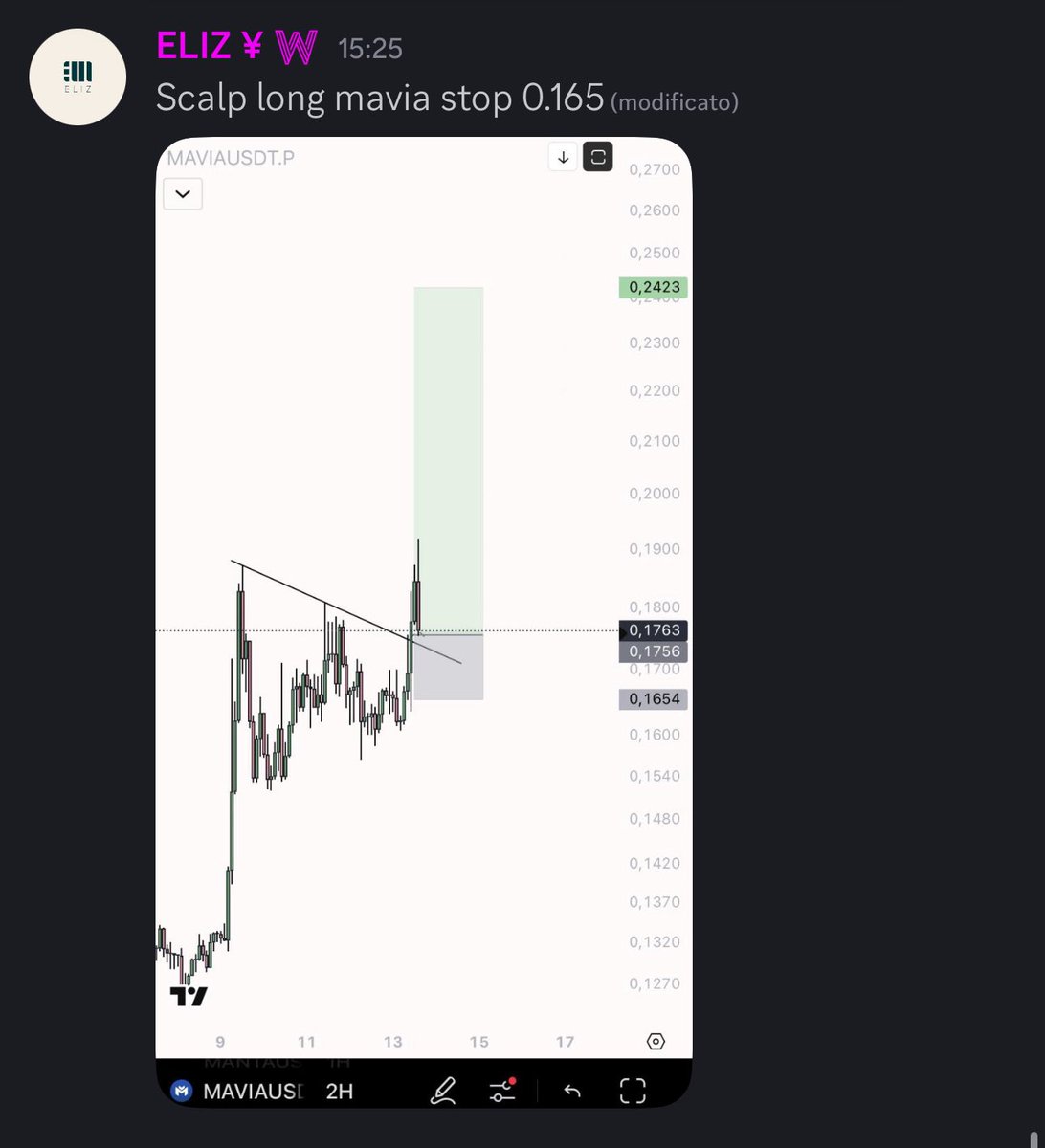1045x1148 pixels.
Task: Click the green profit zone rectangle
Action: 449,459
